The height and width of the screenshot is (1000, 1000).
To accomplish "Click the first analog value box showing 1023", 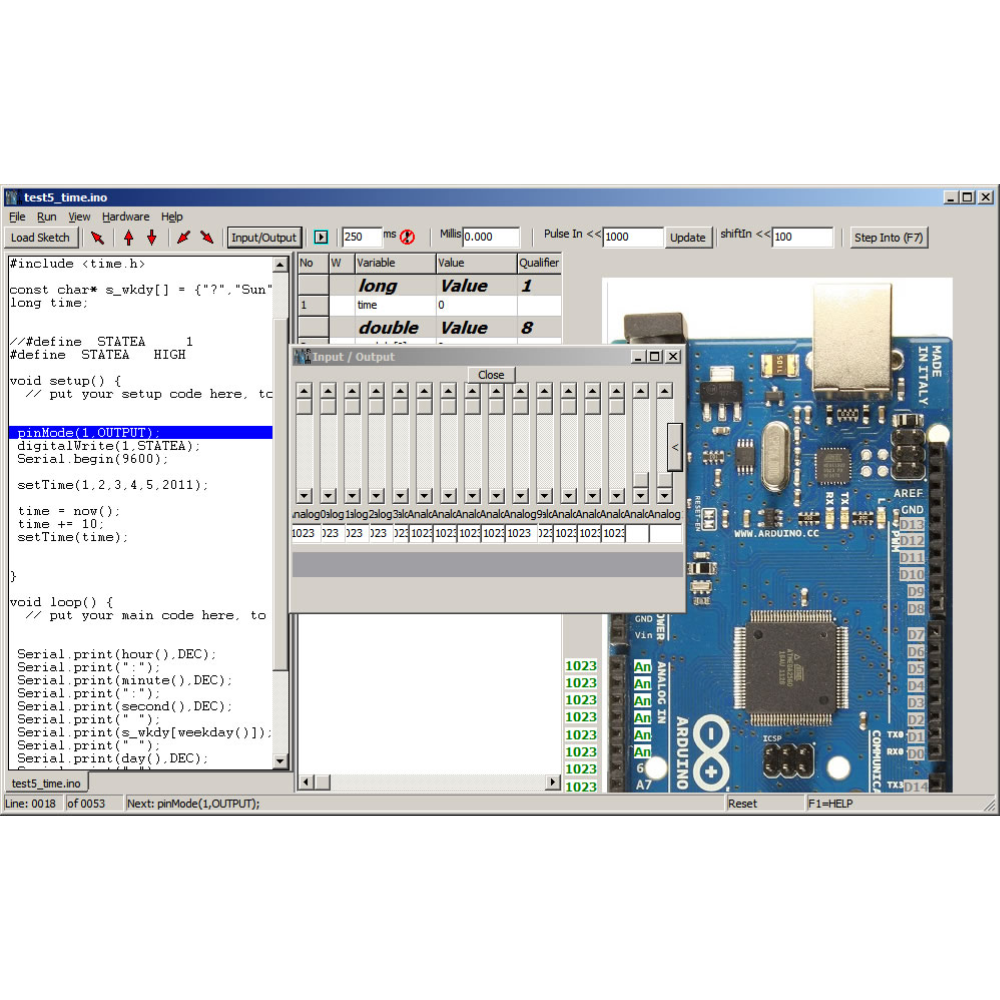I will click(304, 533).
